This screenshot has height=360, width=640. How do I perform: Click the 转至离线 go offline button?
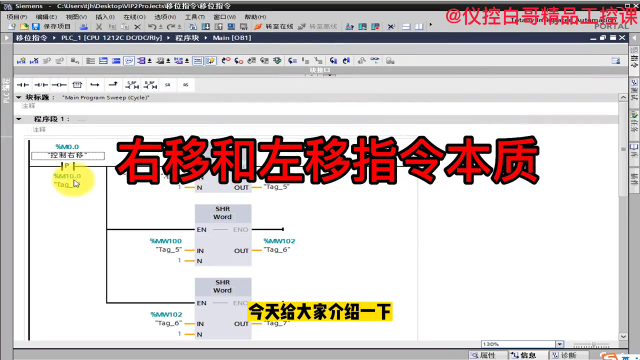[x=318, y=27]
